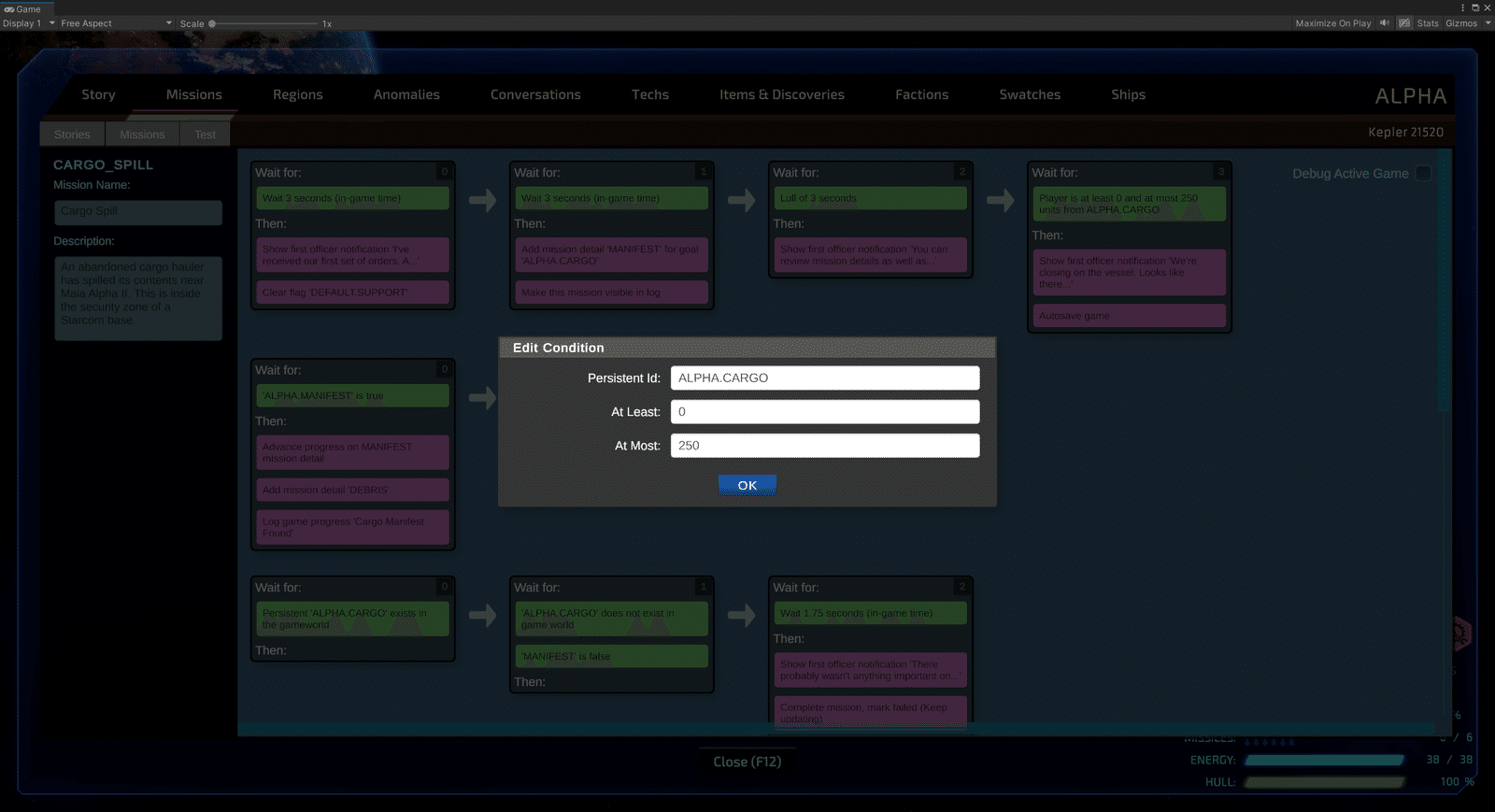
Task: Toggle Maximize On Play
Action: click(x=1333, y=23)
